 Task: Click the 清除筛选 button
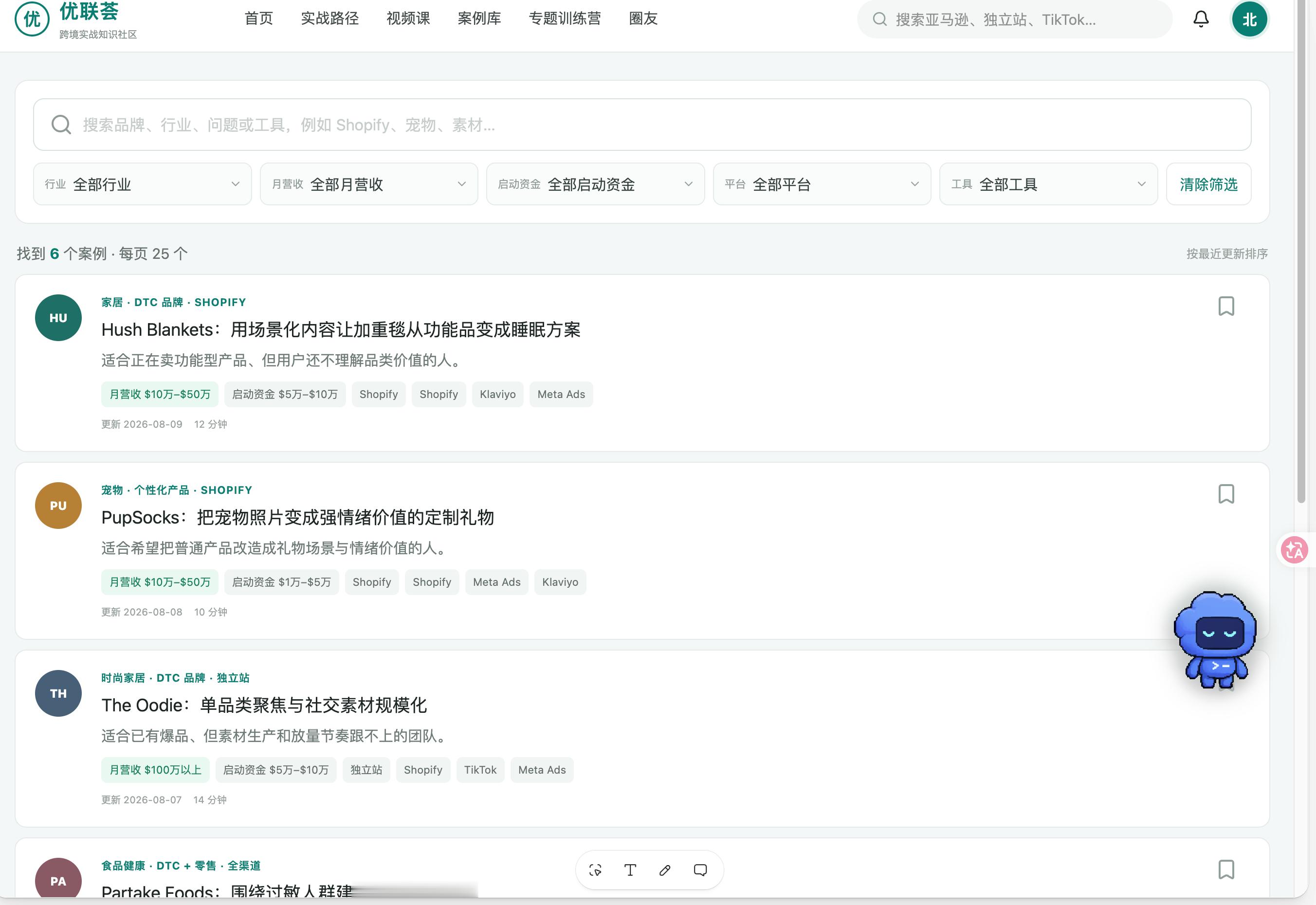[x=1208, y=184]
